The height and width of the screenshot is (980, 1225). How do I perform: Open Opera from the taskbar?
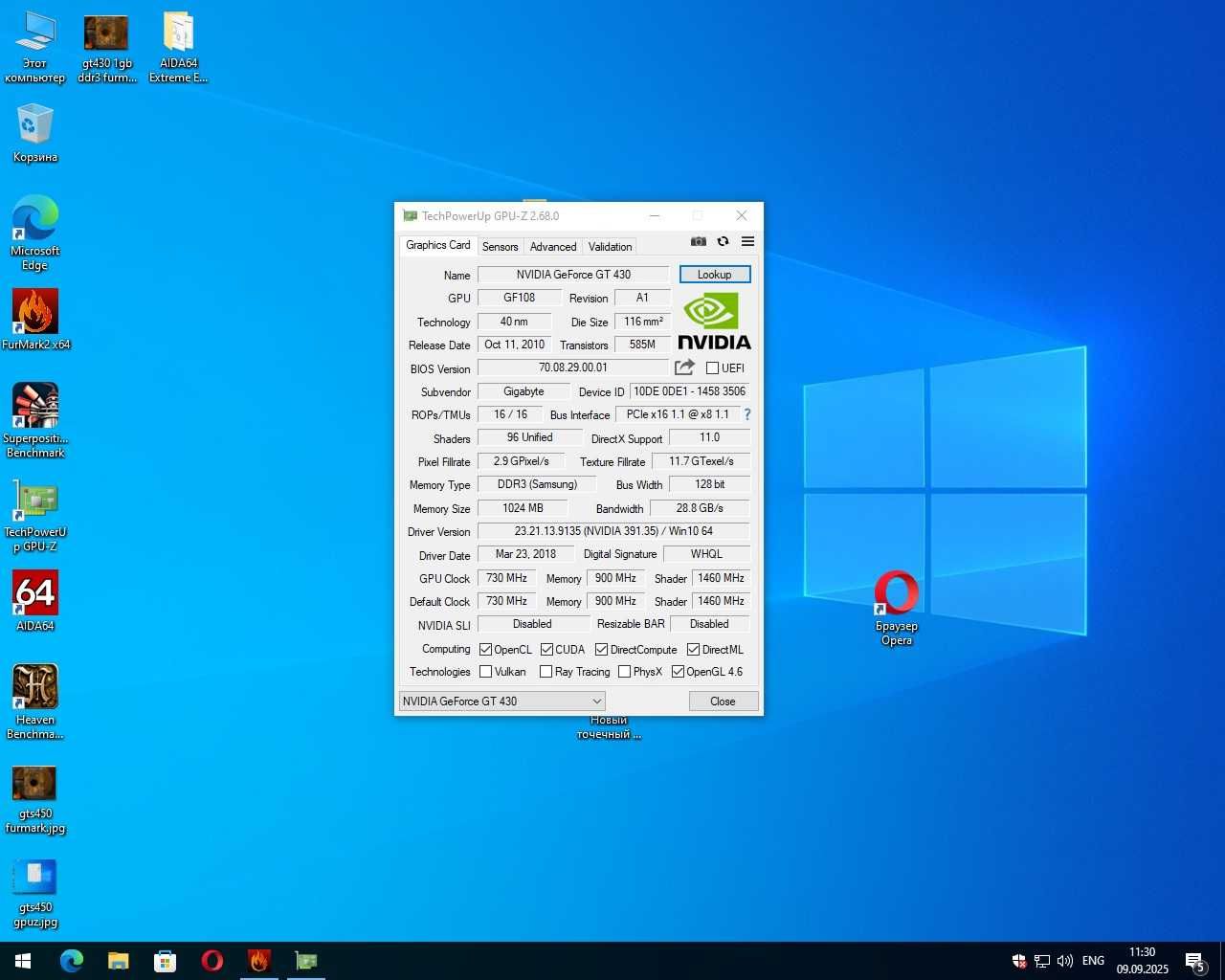coord(212,961)
